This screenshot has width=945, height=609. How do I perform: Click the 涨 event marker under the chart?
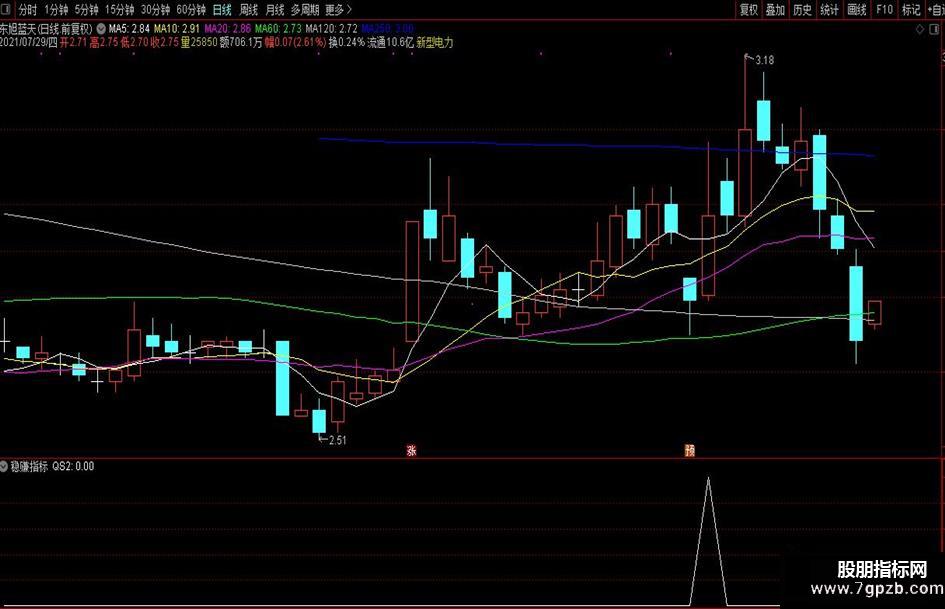tap(412, 450)
